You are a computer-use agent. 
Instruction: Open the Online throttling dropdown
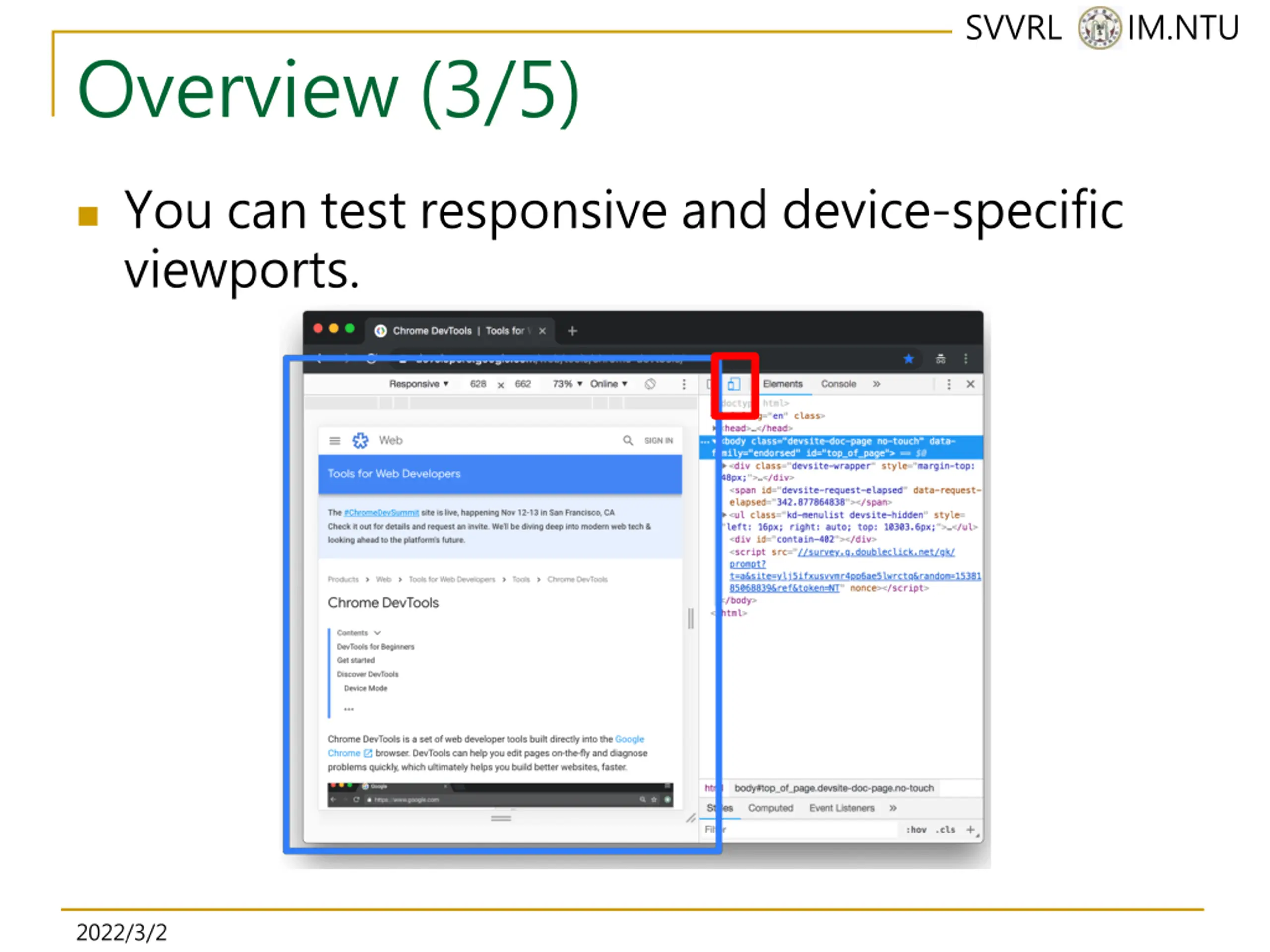pos(609,384)
